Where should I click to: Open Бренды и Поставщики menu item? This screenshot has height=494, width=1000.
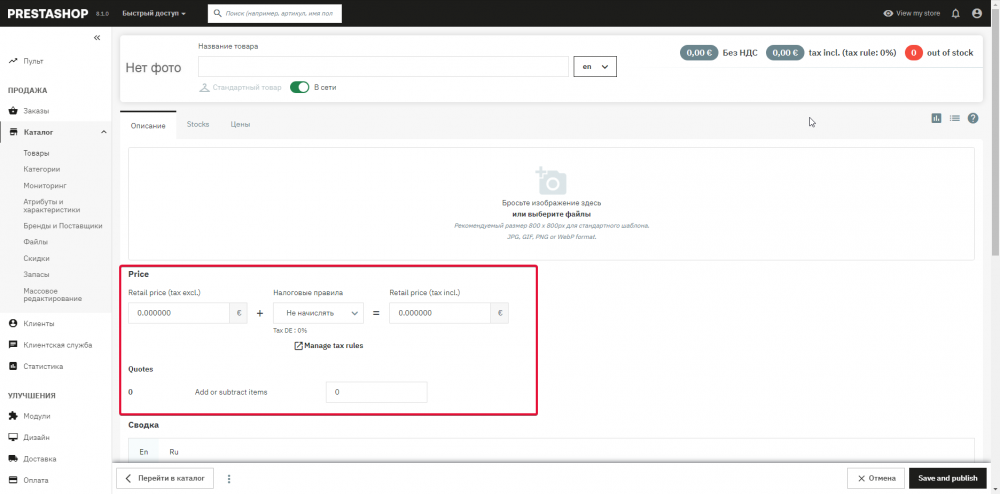pyautogui.click(x=62, y=226)
